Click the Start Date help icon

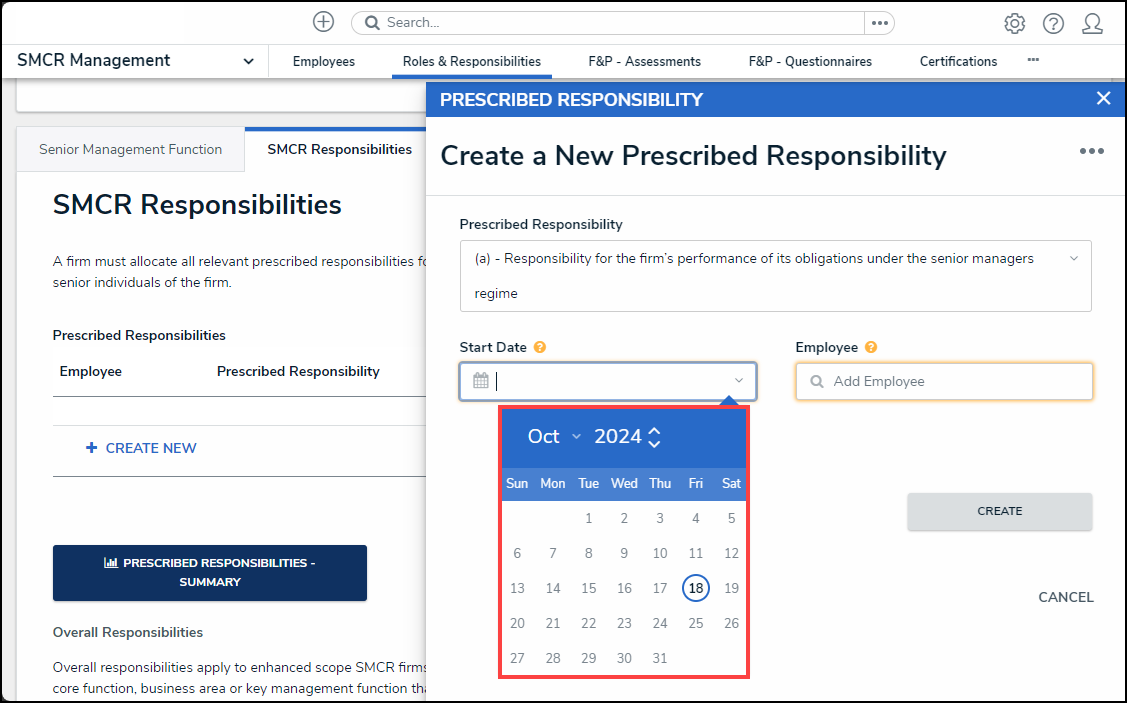[540, 348]
